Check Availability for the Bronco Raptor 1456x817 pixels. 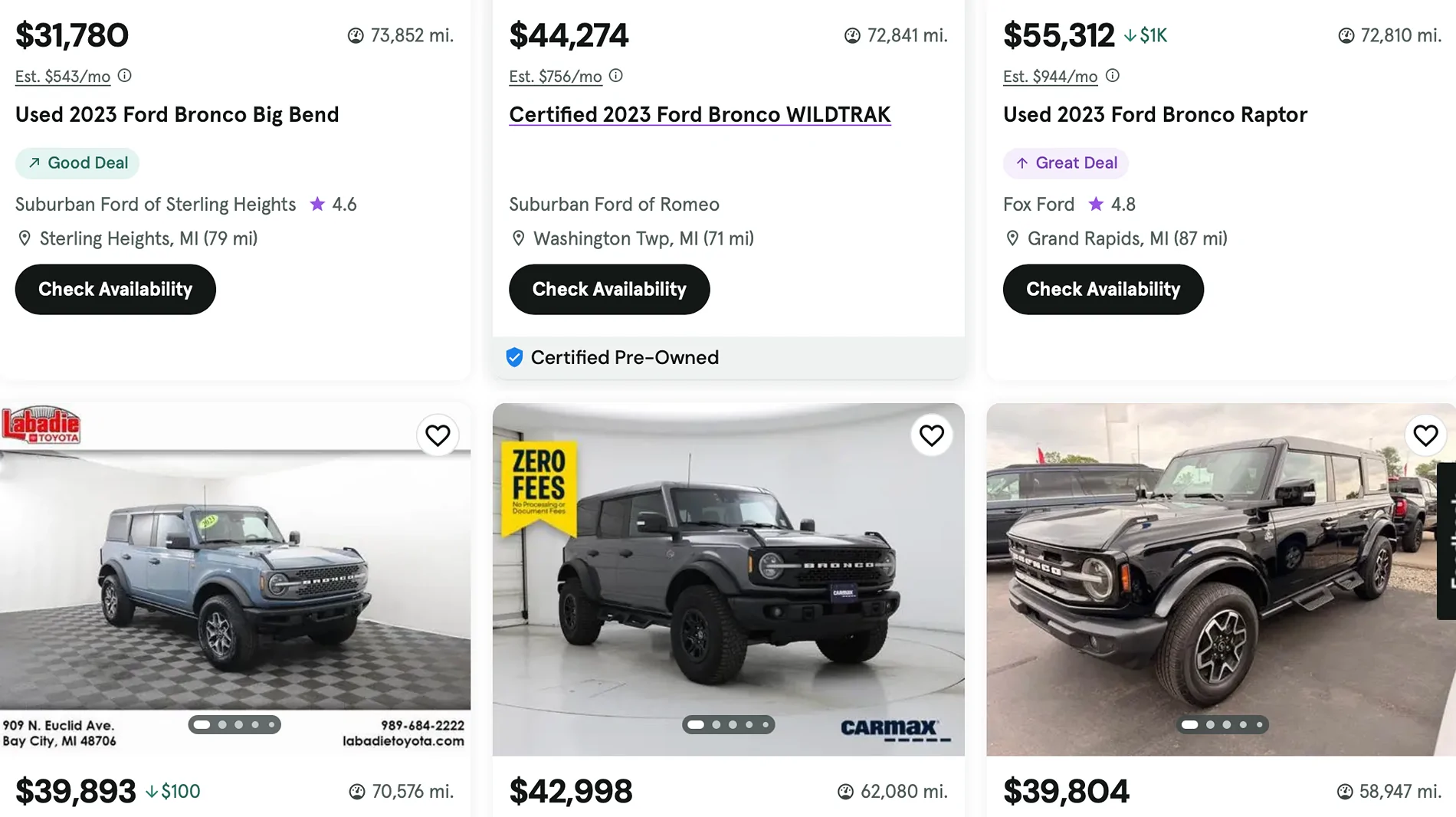(1103, 290)
